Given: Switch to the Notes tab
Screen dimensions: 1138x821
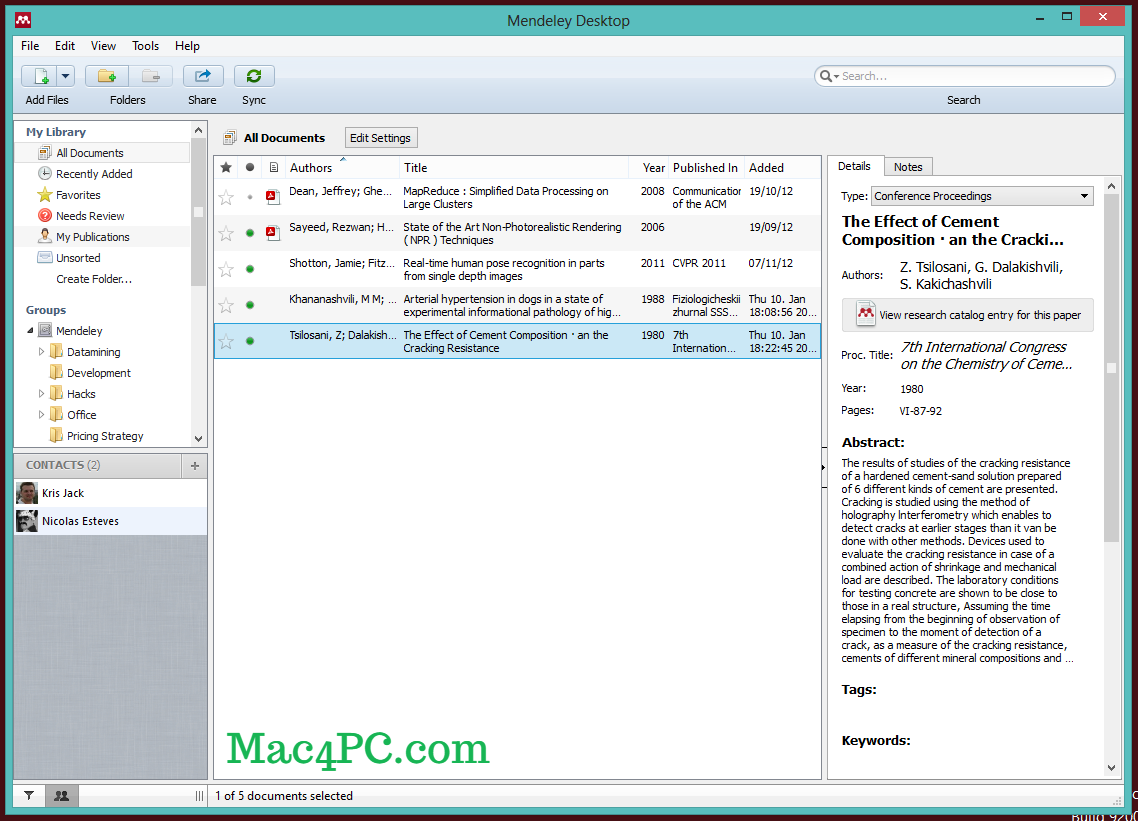Looking at the screenshot, I should click(x=908, y=167).
